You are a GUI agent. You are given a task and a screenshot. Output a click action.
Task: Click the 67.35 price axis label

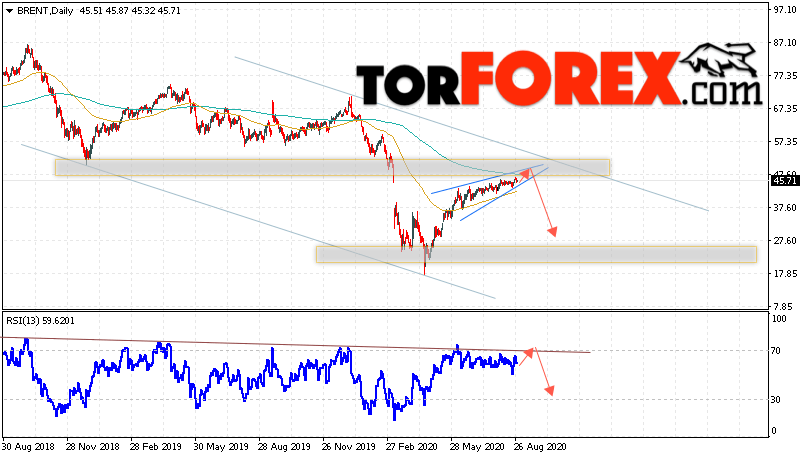785,109
